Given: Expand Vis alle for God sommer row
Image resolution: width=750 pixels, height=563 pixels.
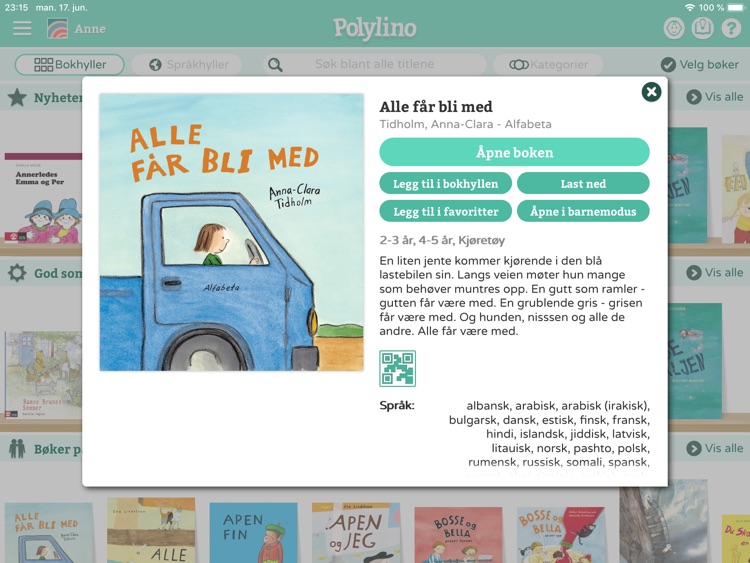Looking at the screenshot, I should 715,273.
